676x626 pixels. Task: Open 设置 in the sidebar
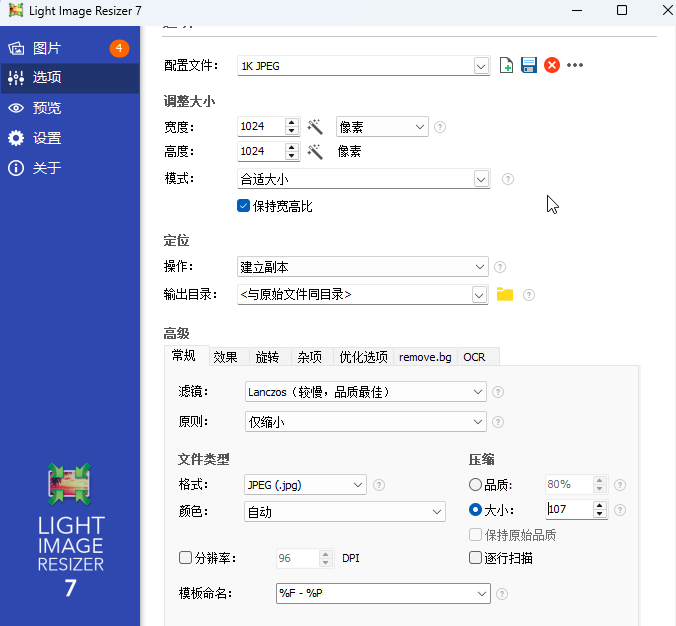(47, 138)
